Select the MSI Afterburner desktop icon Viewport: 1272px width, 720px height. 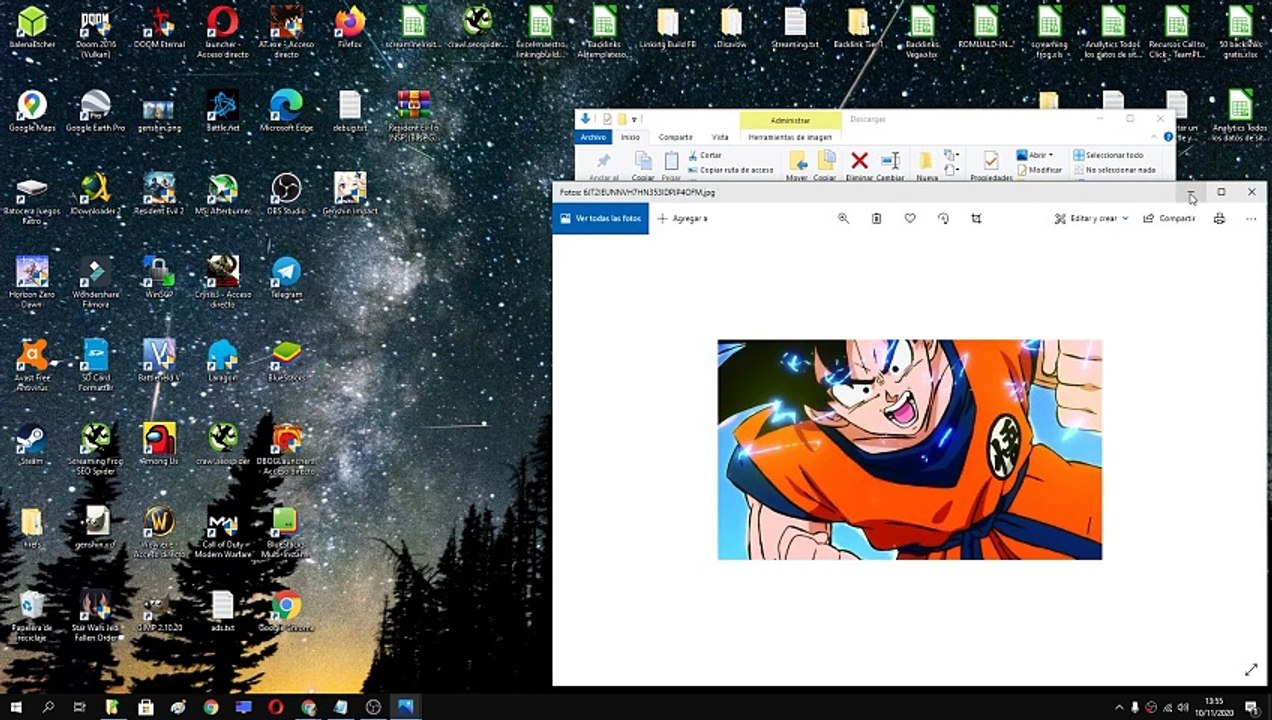pyautogui.click(x=222, y=194)
